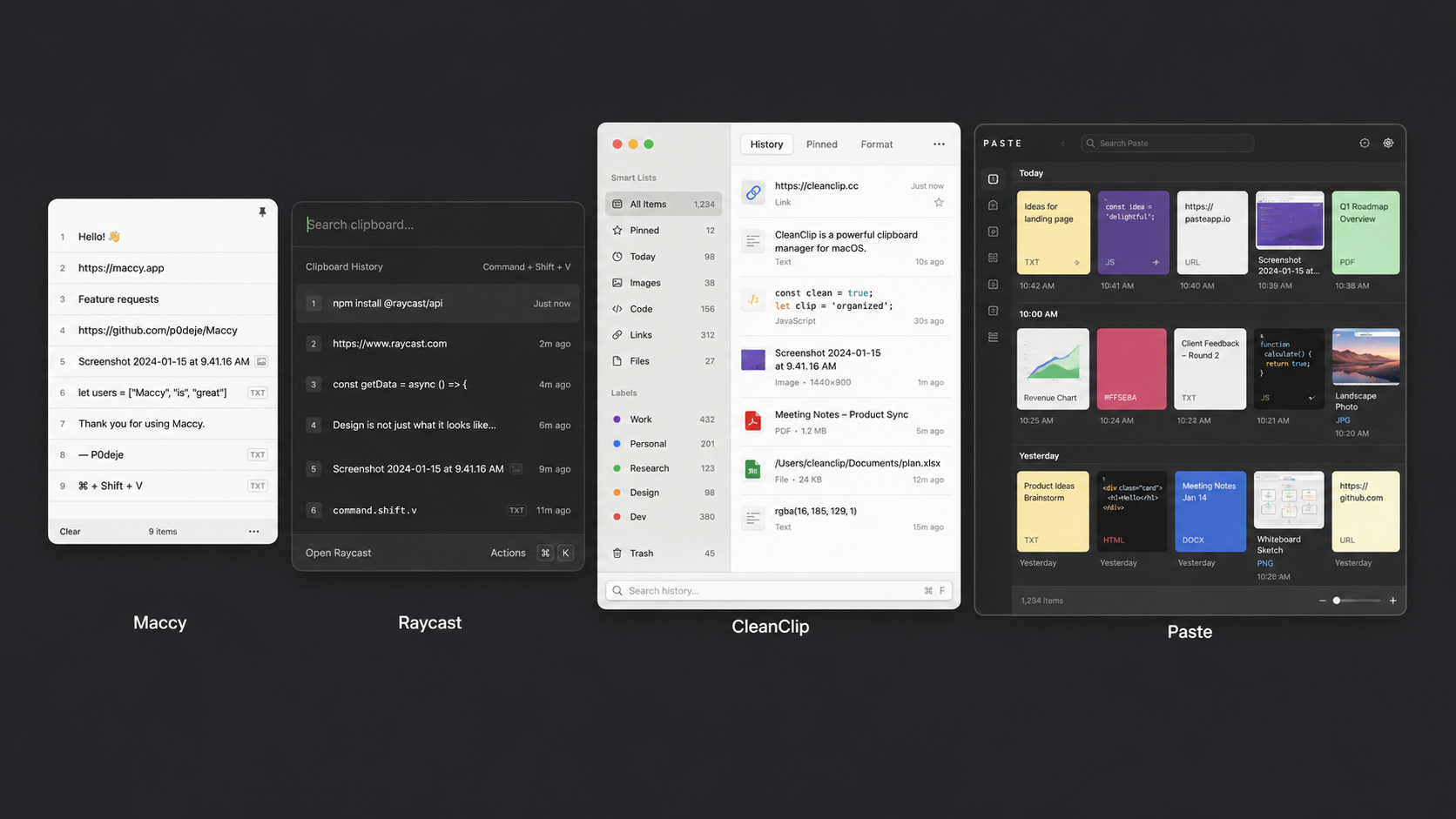This screenshot has width=1456, height=819.
Task: Click the green spreadsheet icon for plan.xlsx
Action: tap(753, 470)
